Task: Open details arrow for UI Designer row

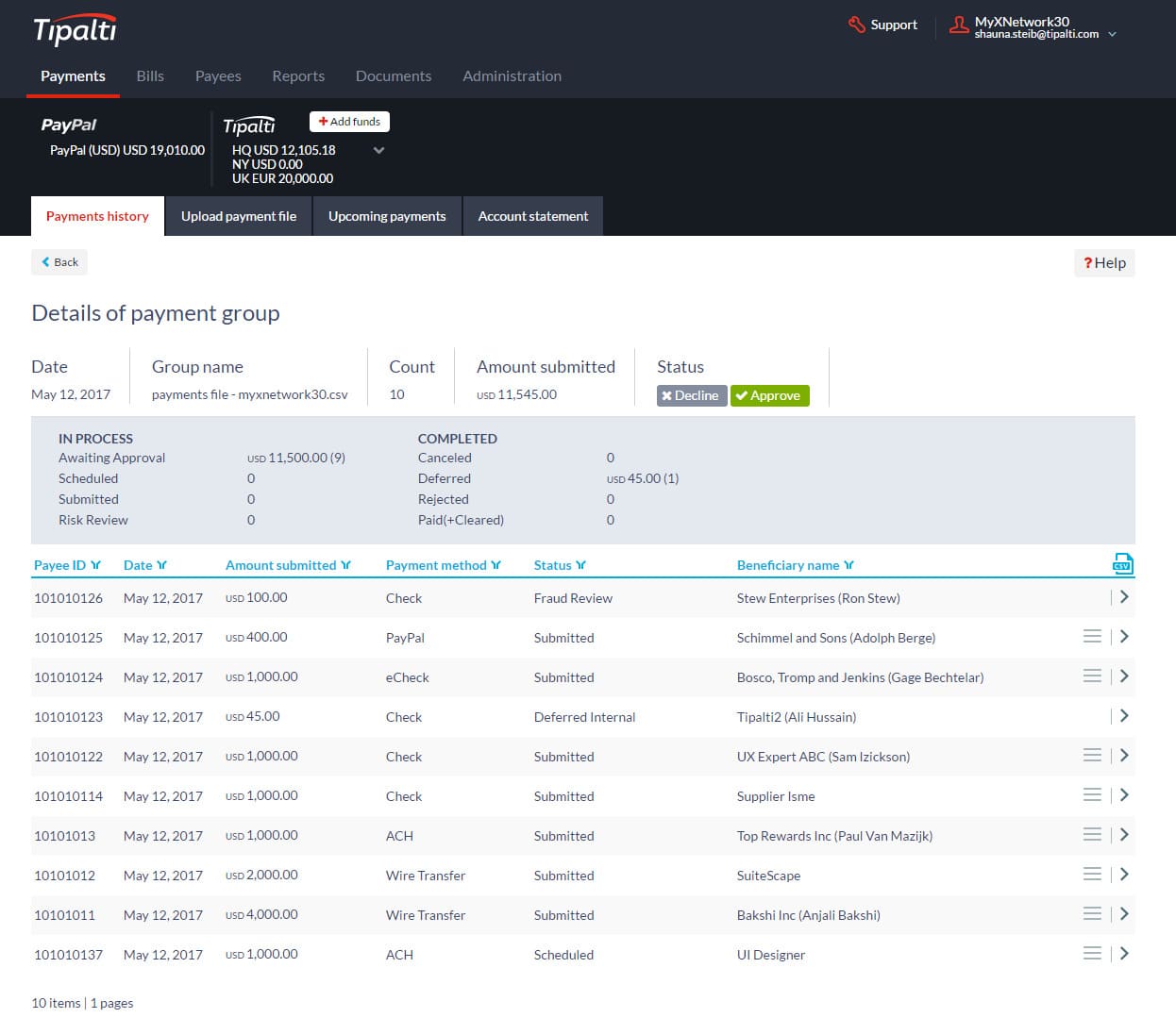Action: 1124,954
